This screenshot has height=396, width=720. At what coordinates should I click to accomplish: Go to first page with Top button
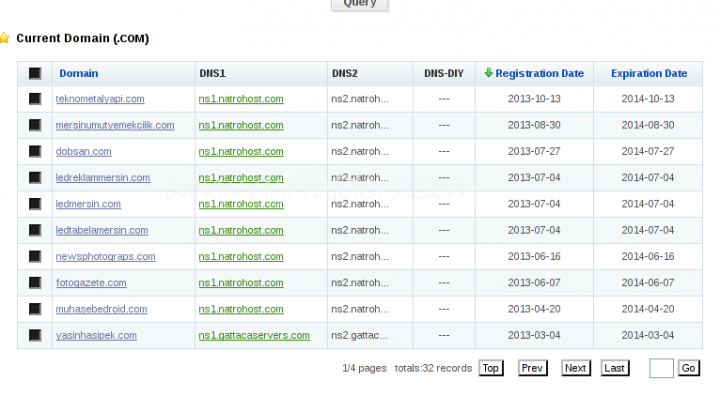tap(490, 368)
